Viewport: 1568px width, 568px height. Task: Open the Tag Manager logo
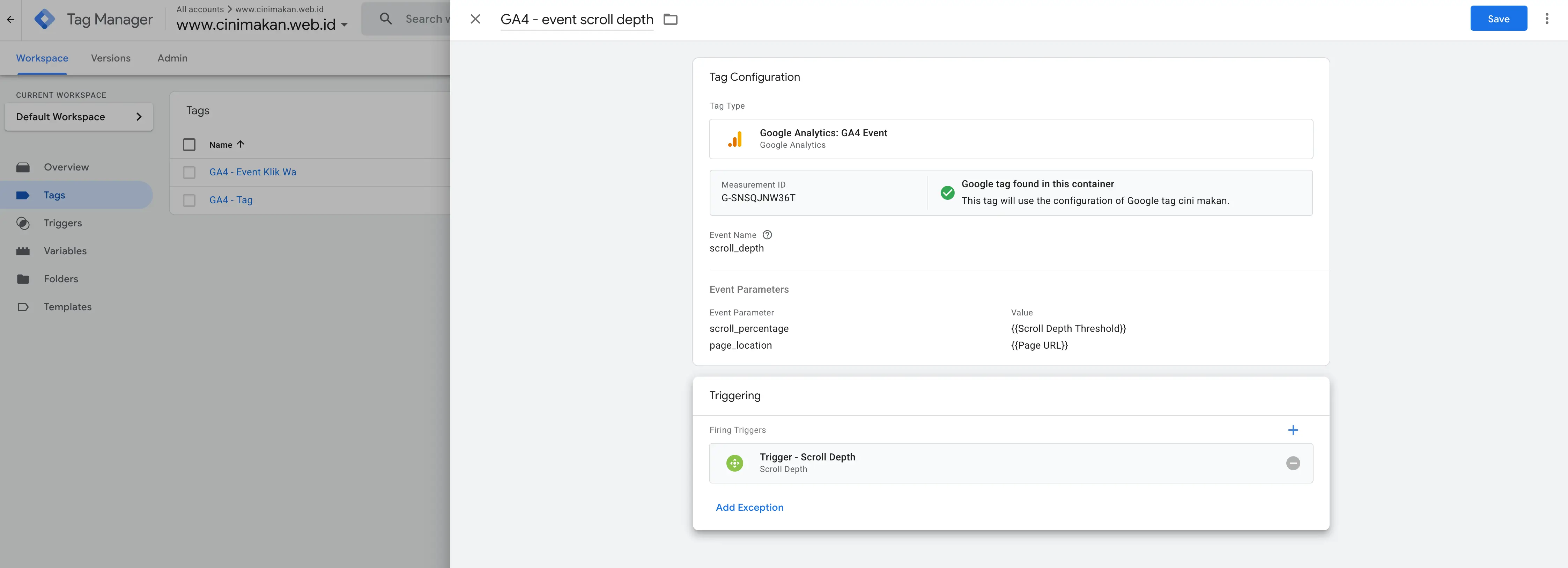[44, 20]
